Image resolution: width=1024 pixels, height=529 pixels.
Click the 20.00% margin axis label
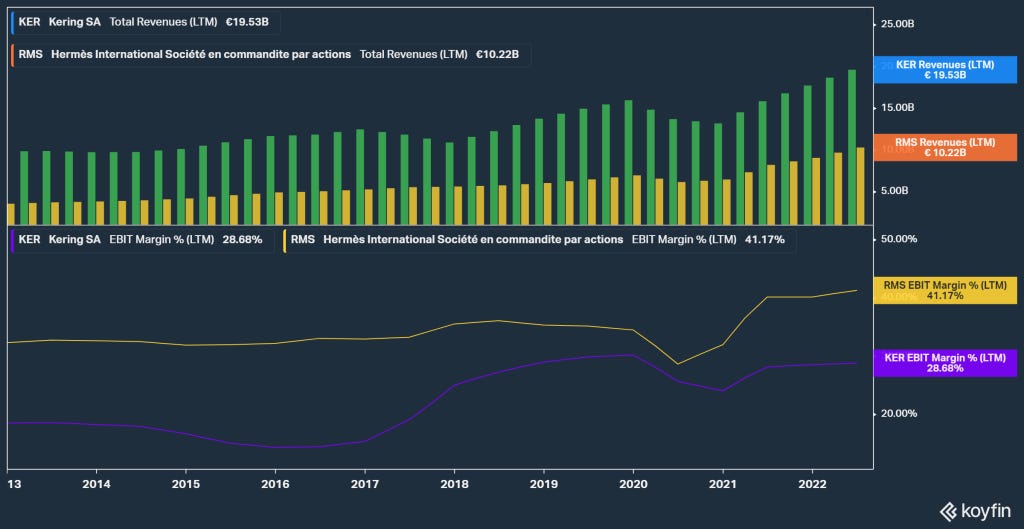[x=899, y=413]
